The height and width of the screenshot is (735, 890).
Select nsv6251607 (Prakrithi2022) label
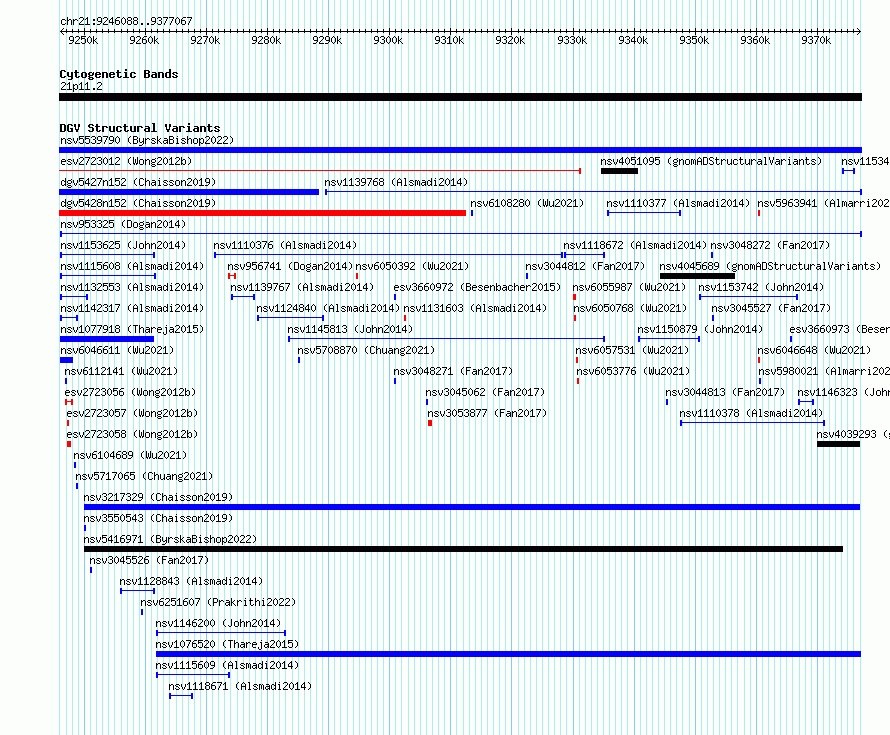pyautogui.click(x=219, y=602)
